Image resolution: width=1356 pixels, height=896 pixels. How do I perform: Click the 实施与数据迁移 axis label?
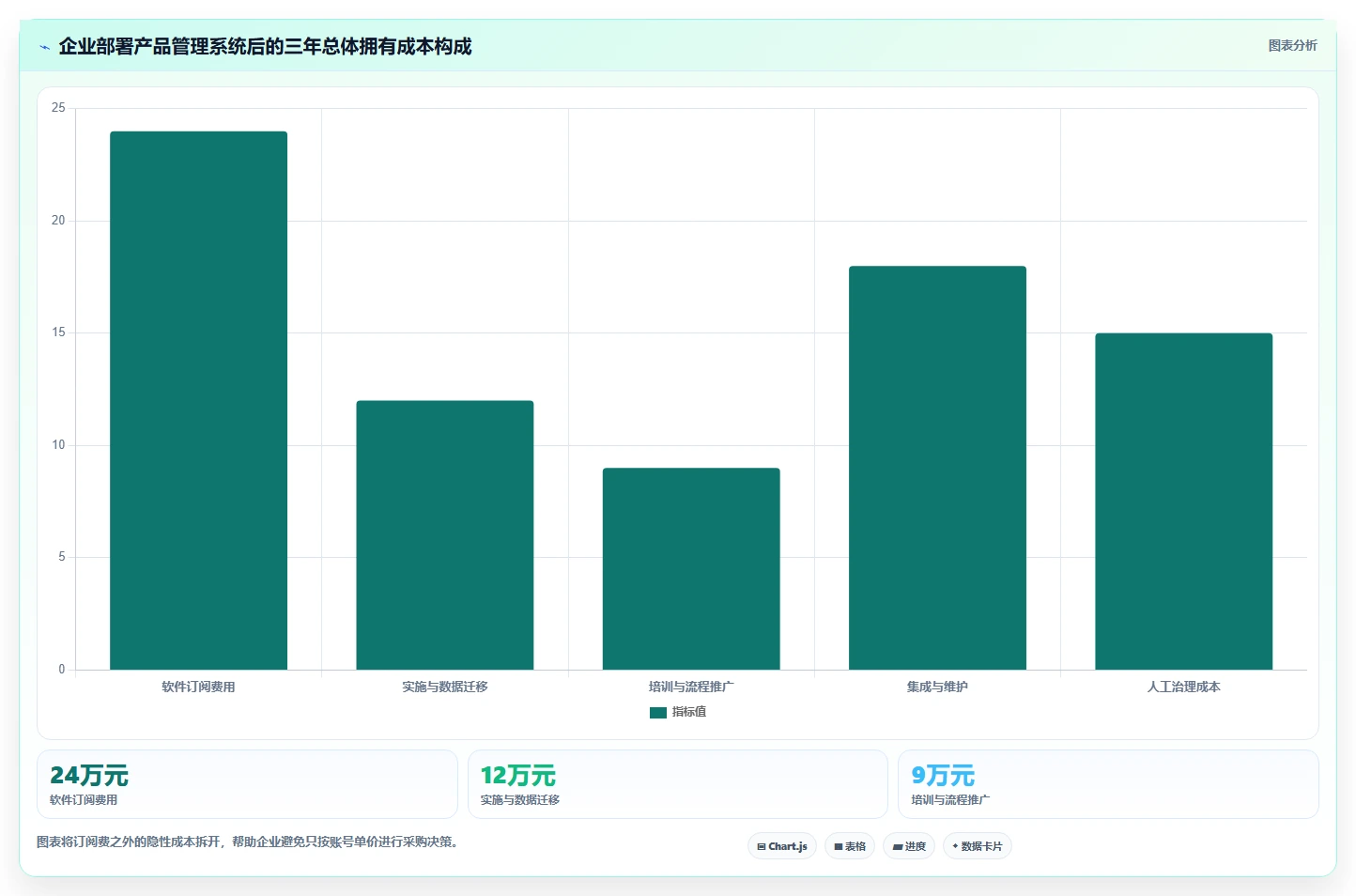(445, 687)
